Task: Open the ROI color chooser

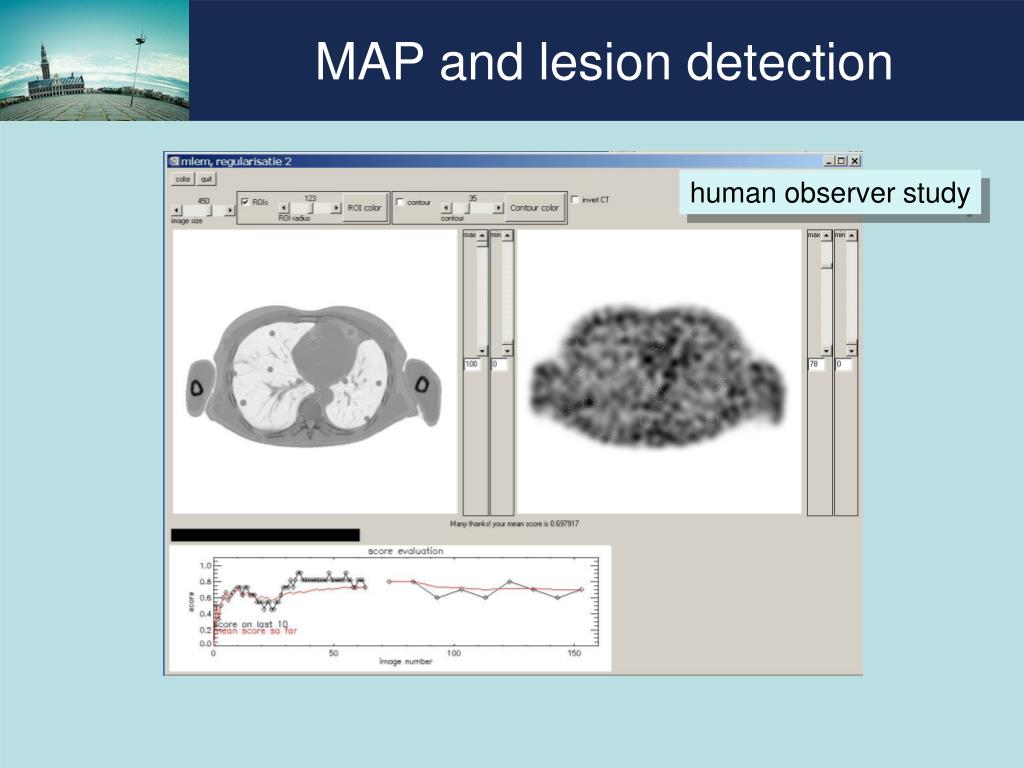Action: pyautogui.click(x=364, y=208)
